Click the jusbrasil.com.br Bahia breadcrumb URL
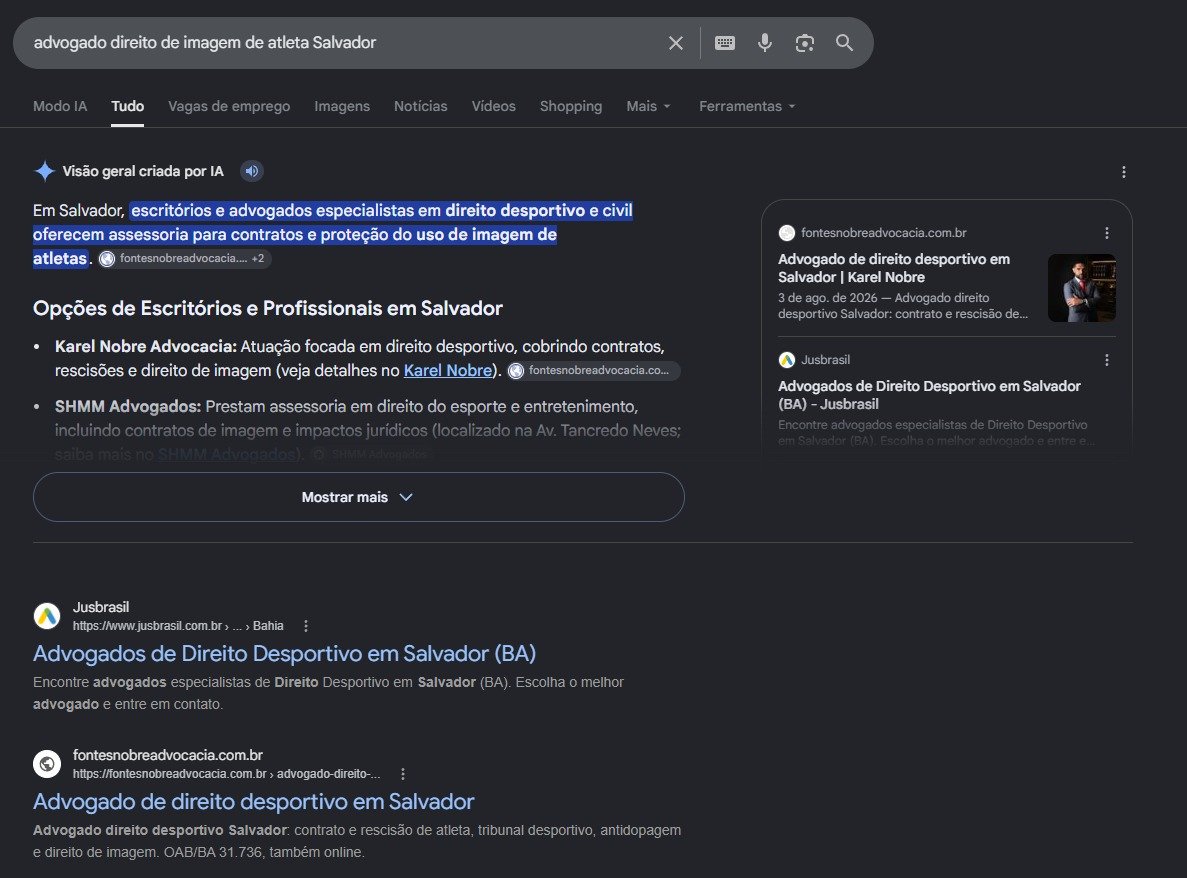1187x878 pixels. point(178,626)
